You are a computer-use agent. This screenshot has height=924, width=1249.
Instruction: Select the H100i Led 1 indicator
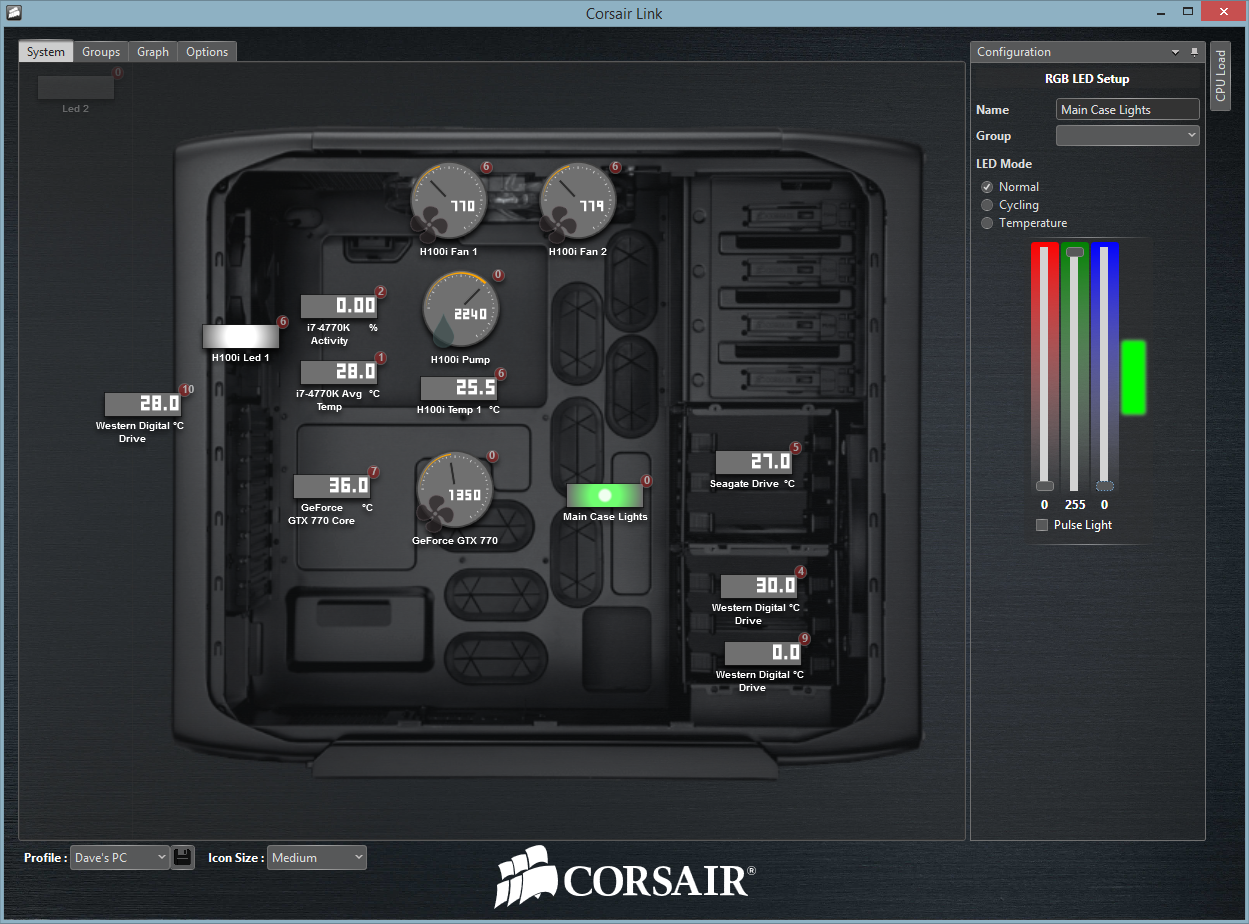(x=240, y=336)
